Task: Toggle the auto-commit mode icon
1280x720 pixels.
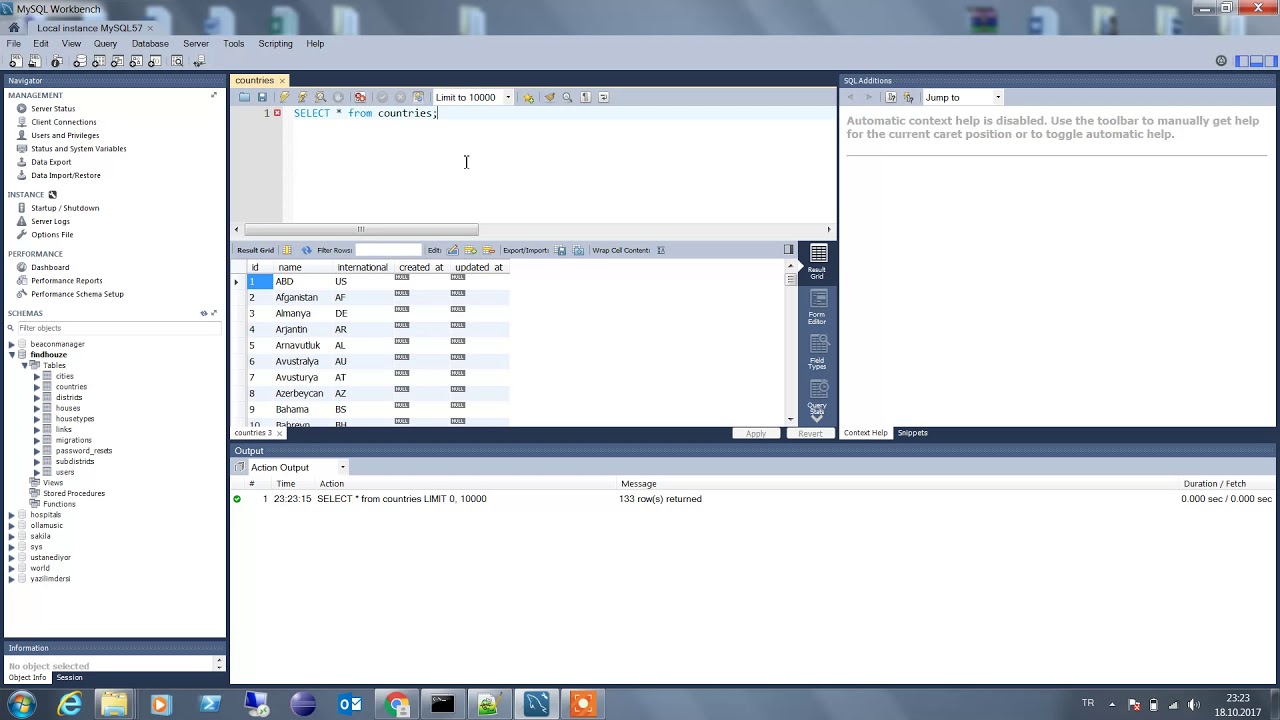Action: pos(418,97)
